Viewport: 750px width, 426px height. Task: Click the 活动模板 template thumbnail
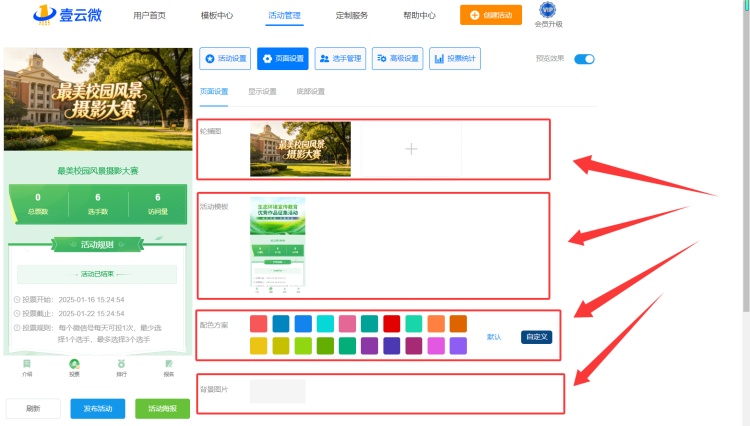tap(277, 245)
